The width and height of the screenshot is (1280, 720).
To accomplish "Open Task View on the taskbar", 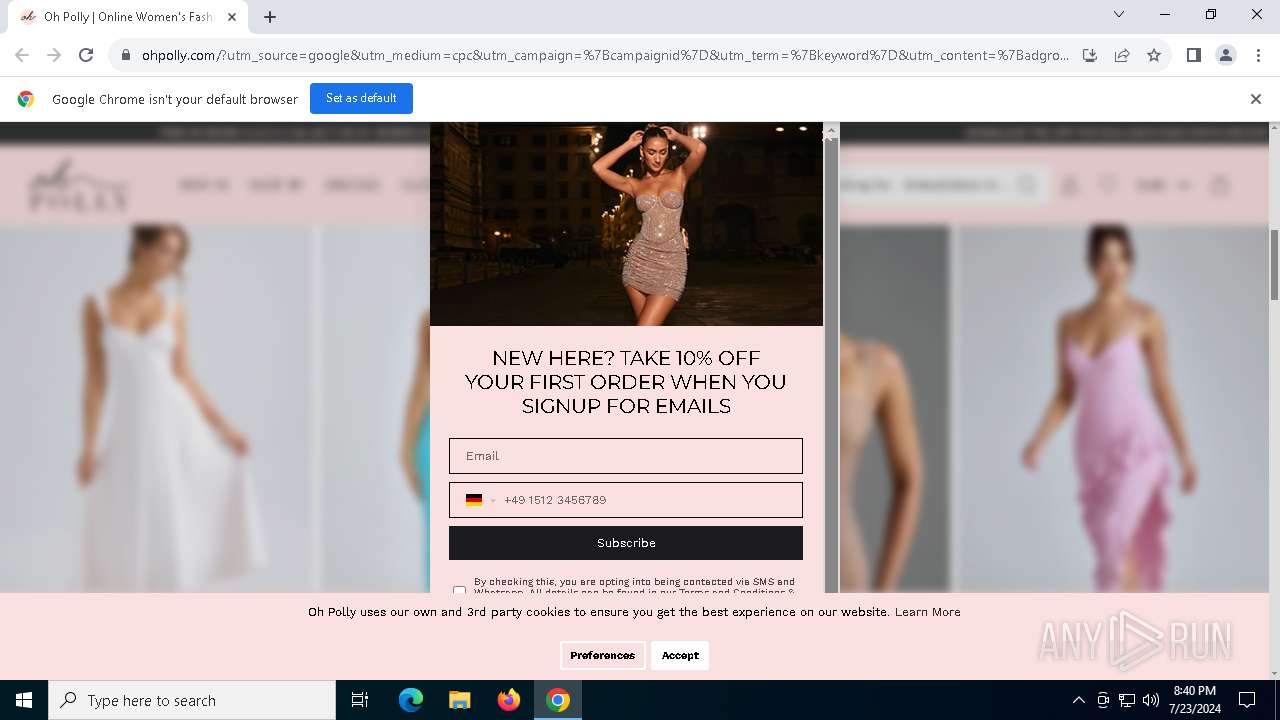I will pyautogui.click(x=360, y=700).
